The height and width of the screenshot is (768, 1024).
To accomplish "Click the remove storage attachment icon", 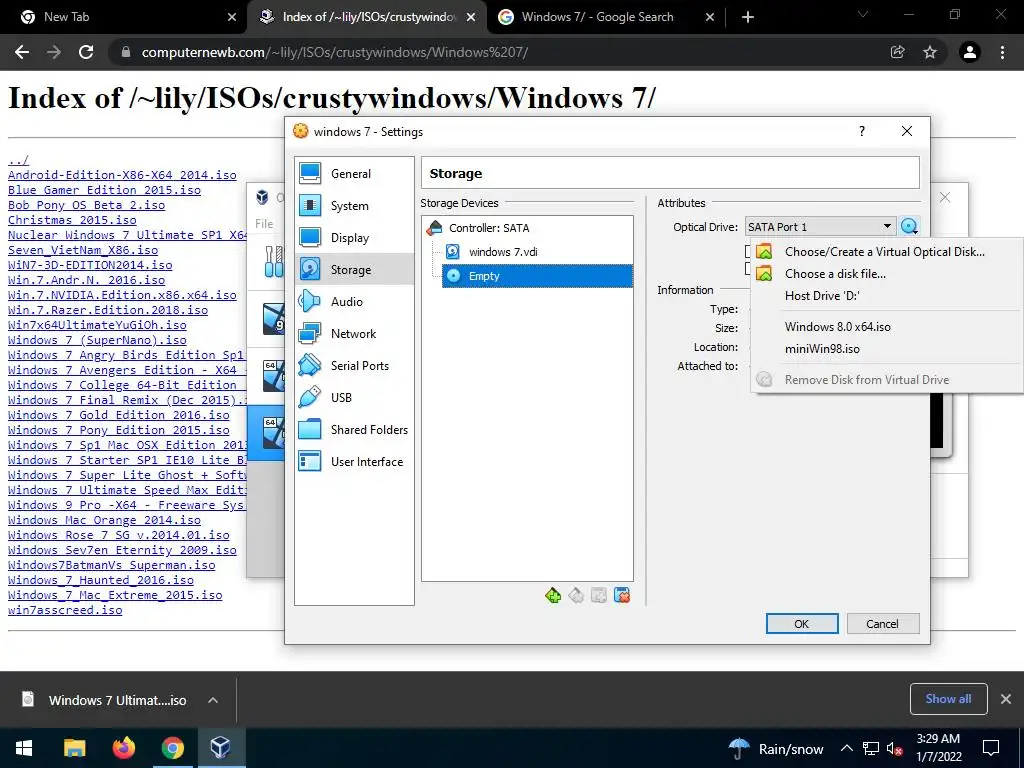I will [x=622, y=595].
